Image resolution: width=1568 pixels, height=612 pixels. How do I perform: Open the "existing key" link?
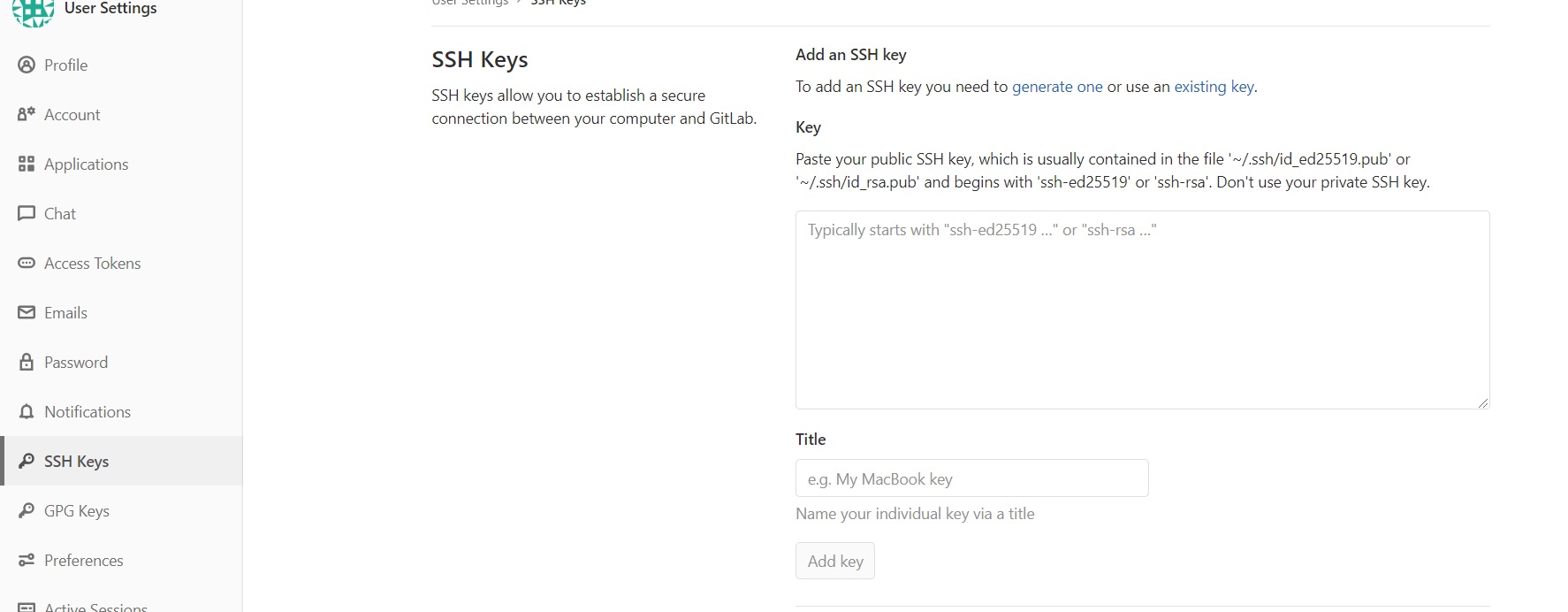(x=1214, y=87)
